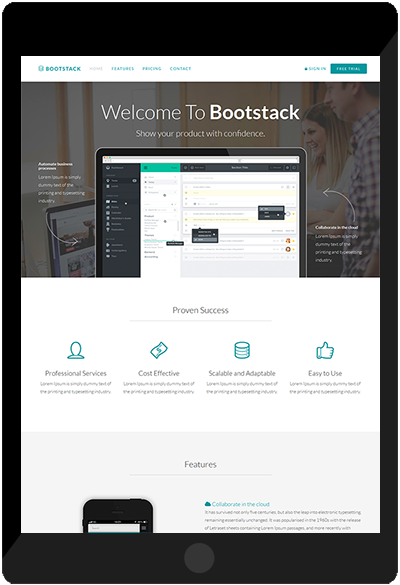Open the Pricing page from navbar
Viewport: 400px width, 585px height.
tap(151, 69)
